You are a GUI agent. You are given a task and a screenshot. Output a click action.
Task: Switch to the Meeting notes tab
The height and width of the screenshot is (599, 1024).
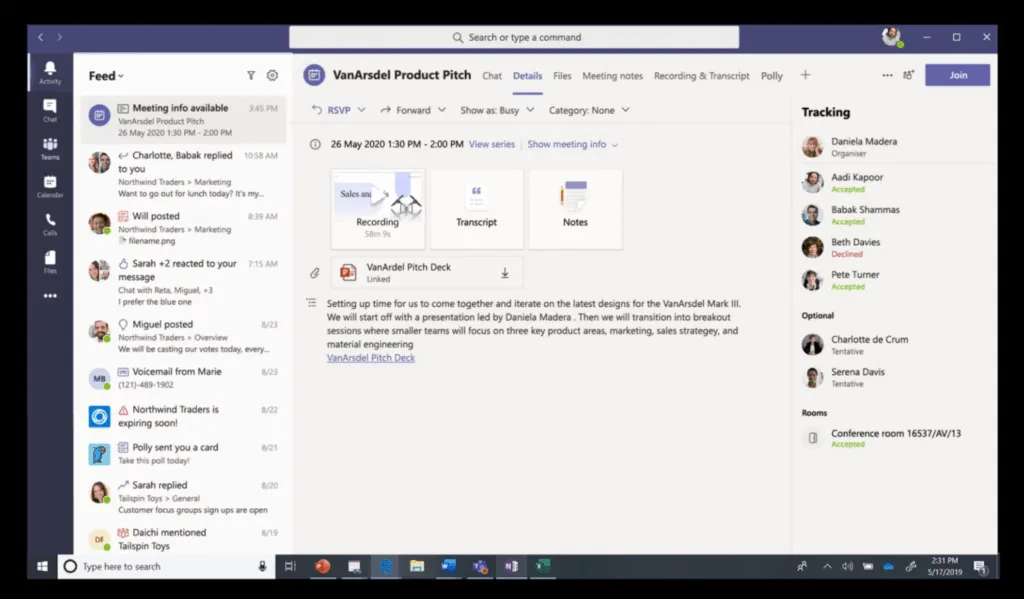coord(613,75)
